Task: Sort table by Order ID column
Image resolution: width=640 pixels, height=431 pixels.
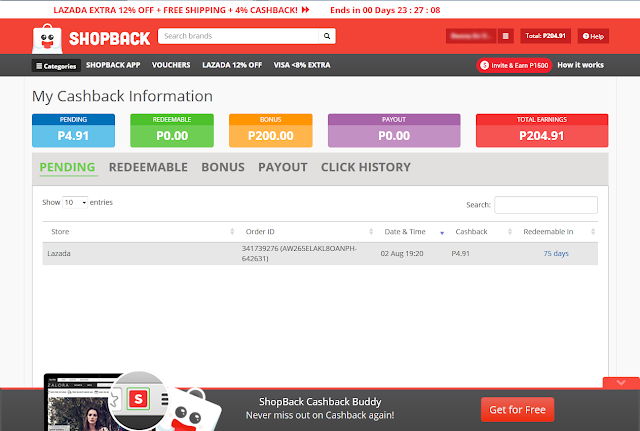Action: coord(307,232)
